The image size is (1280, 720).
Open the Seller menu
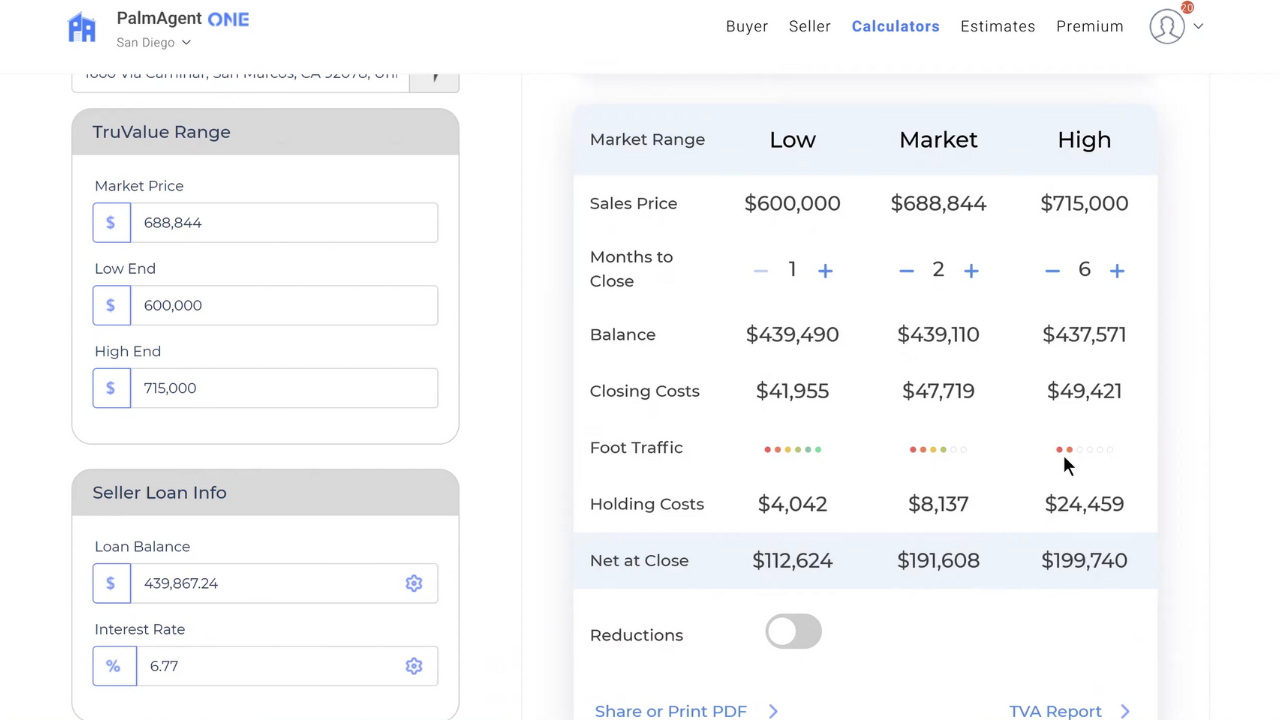(x=810, y=27)
